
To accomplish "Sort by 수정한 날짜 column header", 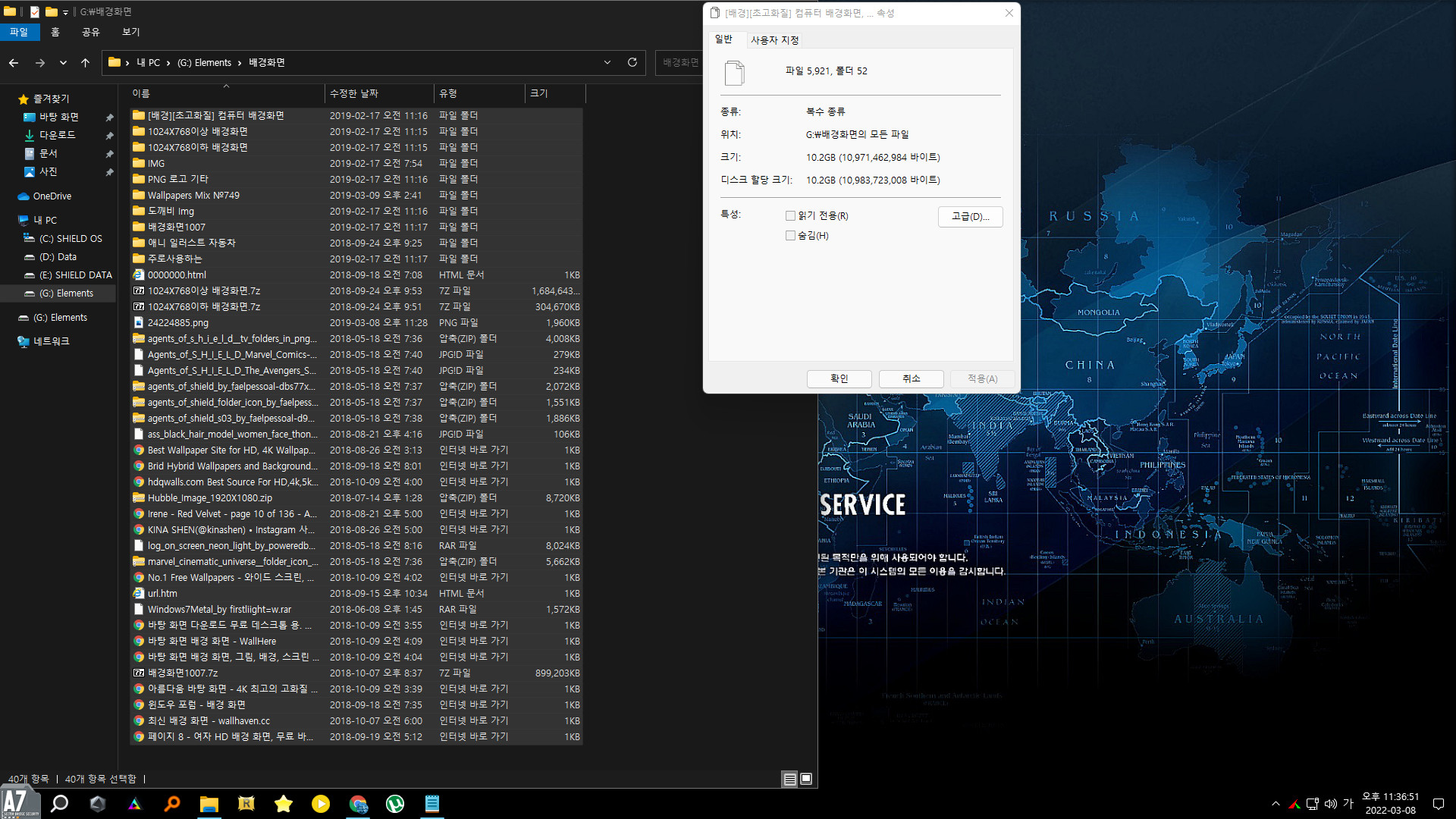I will click(x=379, y=93).
